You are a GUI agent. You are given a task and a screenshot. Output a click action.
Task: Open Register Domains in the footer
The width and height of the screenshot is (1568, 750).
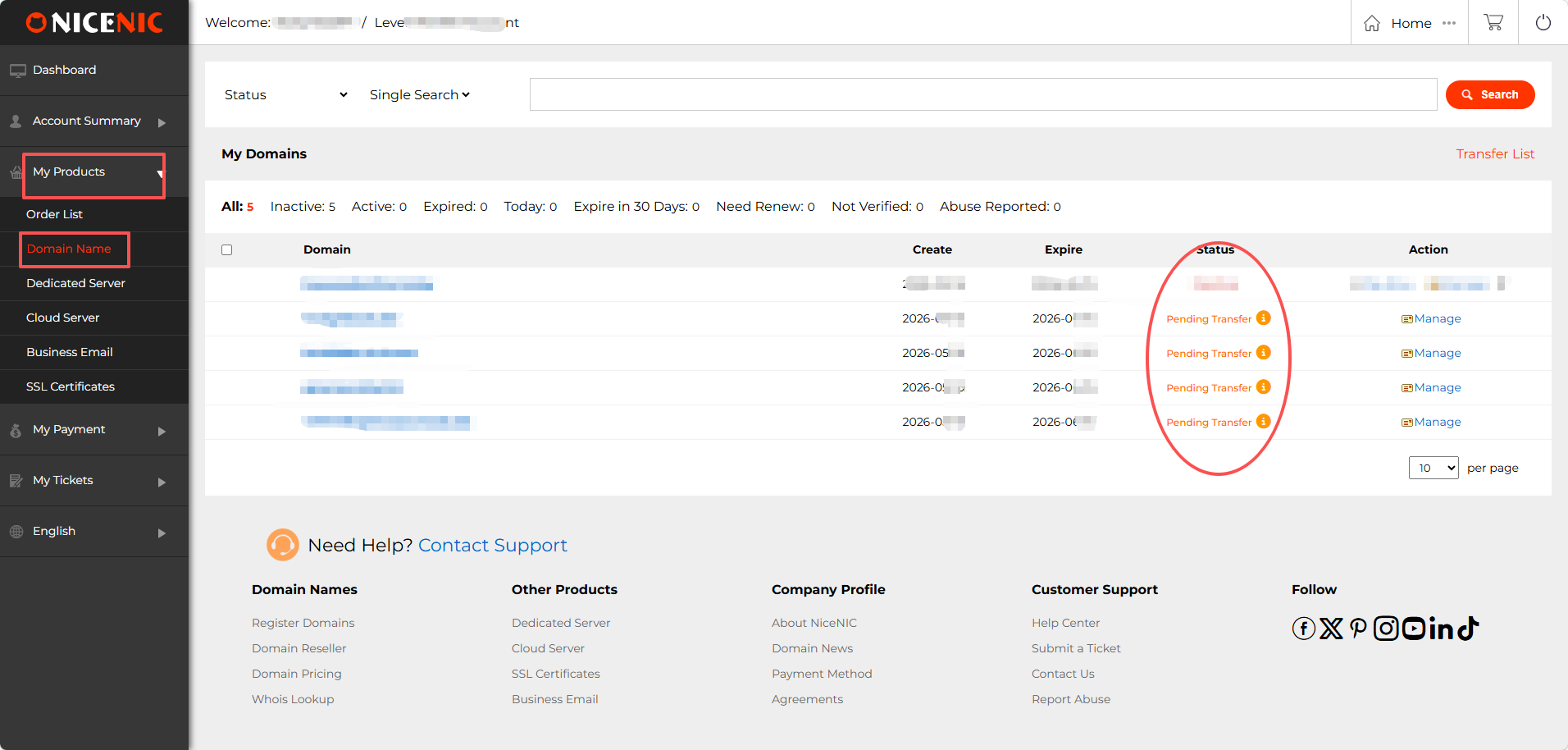pyautogui.click(x=303, y=623)
